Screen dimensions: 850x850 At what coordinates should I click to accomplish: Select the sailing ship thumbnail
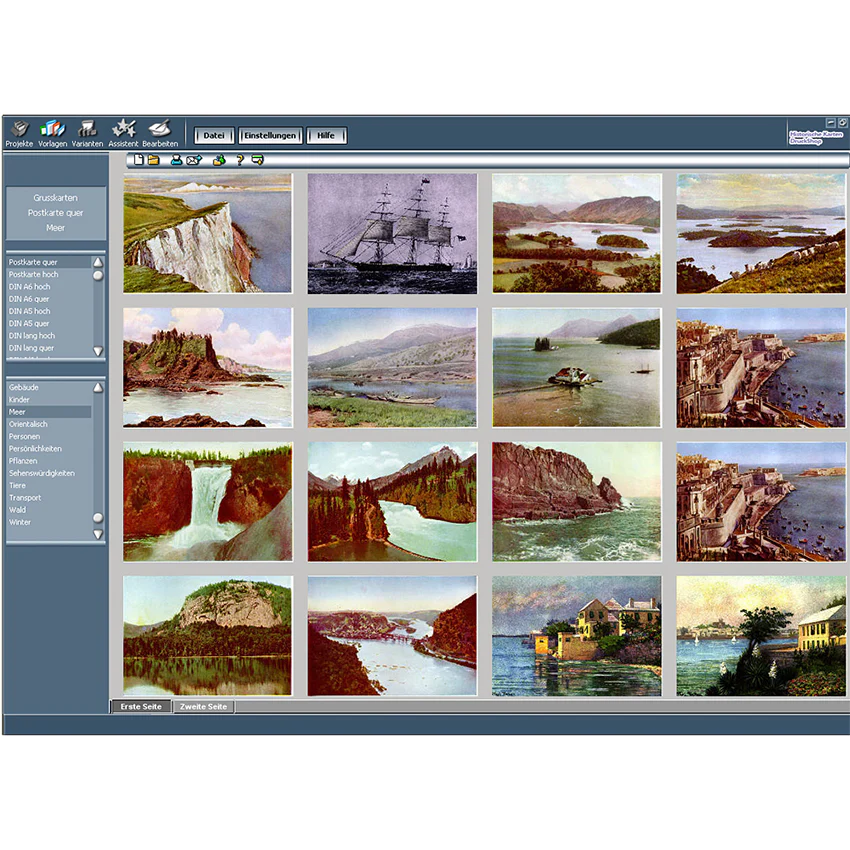[392, 234]
